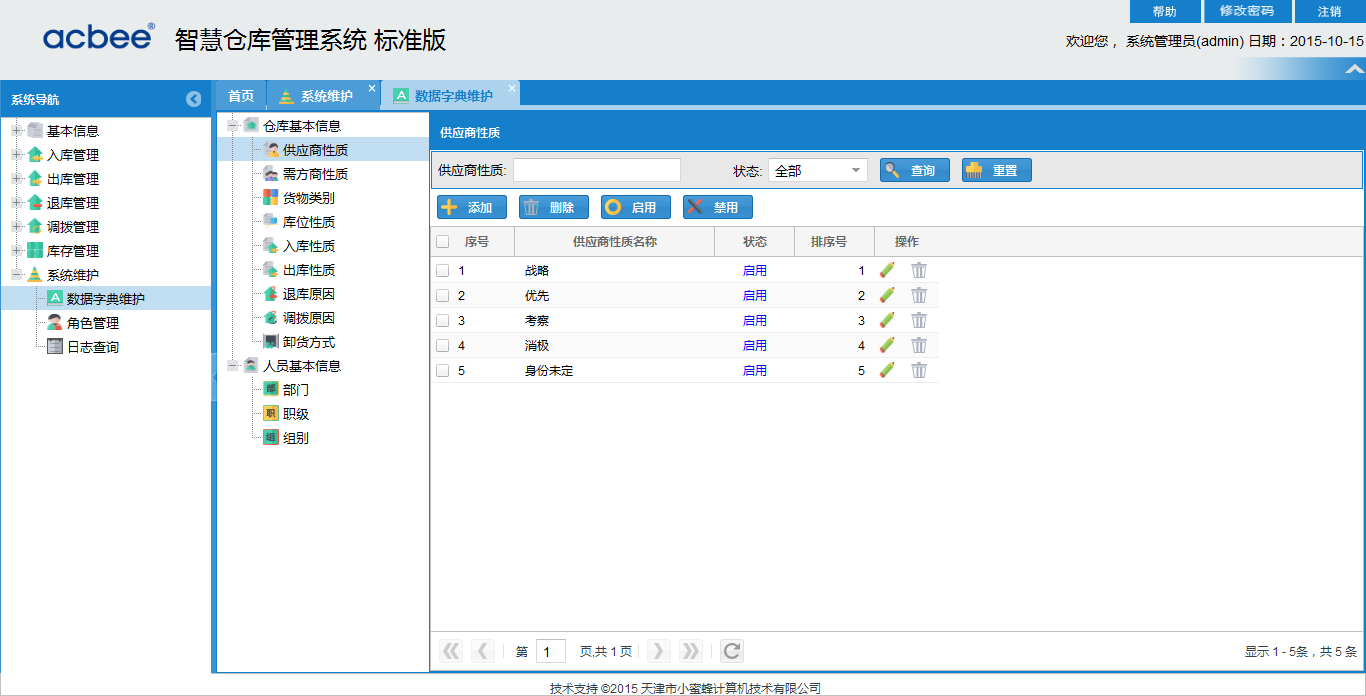Open 货物类别 in the dictionary tree

pos(308,198)
